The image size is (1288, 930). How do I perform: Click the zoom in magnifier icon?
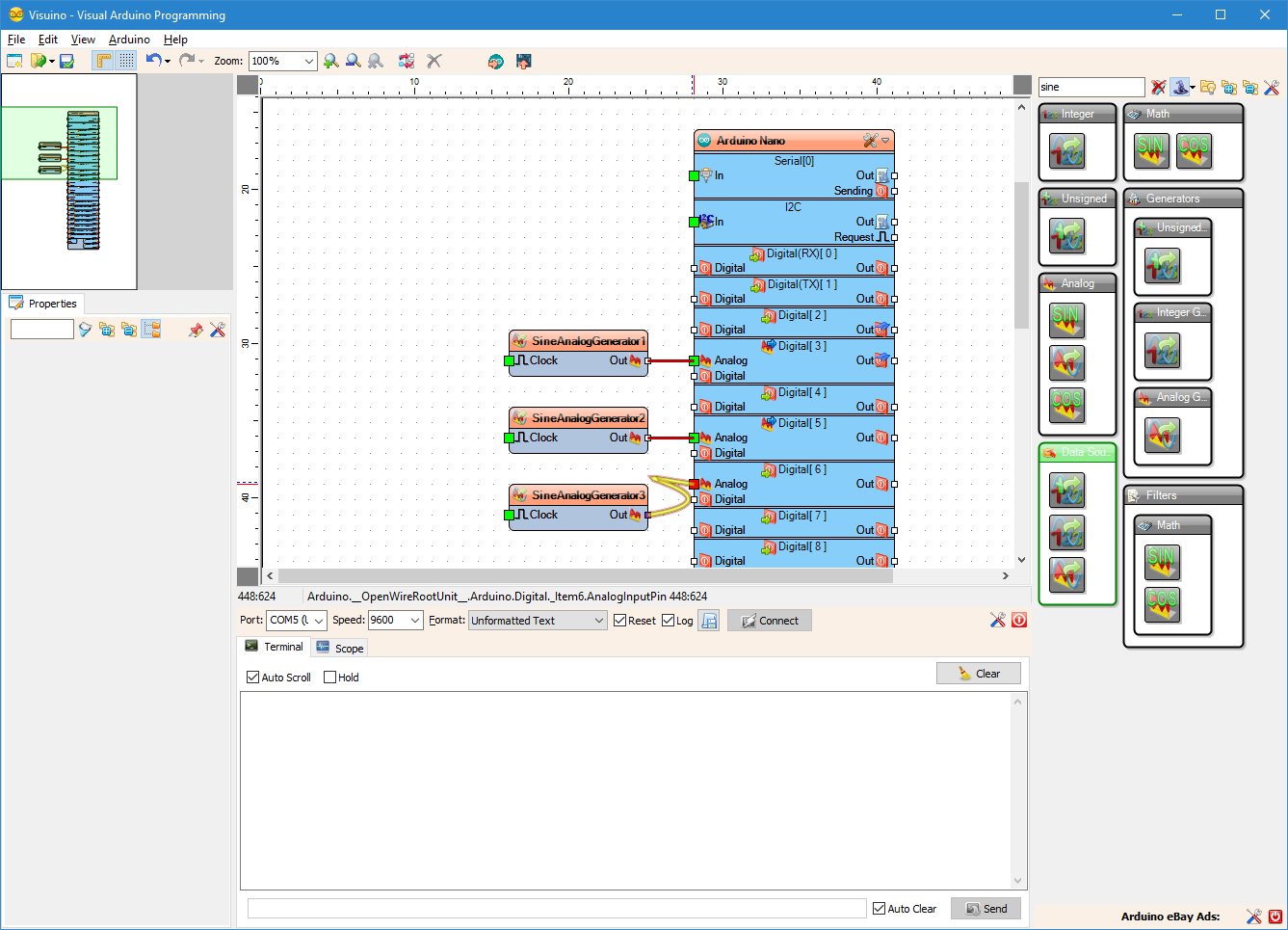tap(331, 61)
